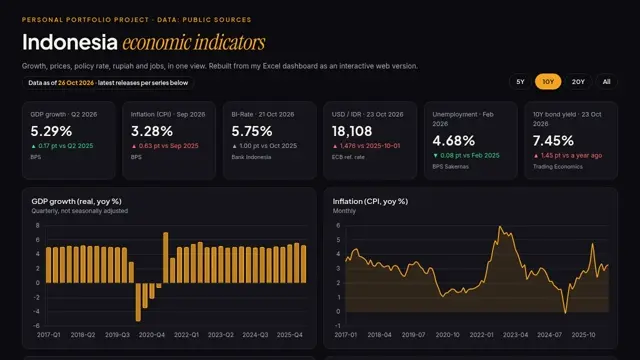Click the '0.08 pt vs Feb 2025' change

[x=466, y=156]
